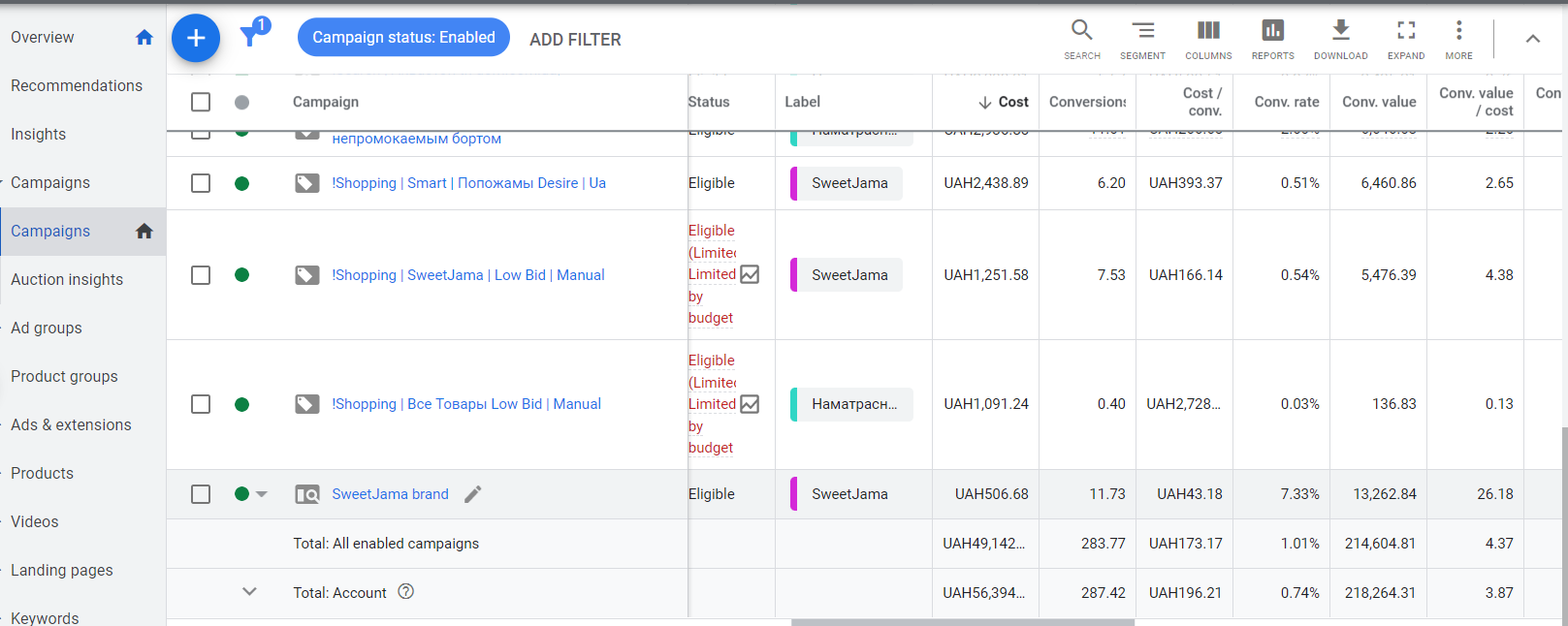This screenshot has height=626, width=1568.
Task: Collapse the top toolbar chevron
Action: [x=1532, y=39]
